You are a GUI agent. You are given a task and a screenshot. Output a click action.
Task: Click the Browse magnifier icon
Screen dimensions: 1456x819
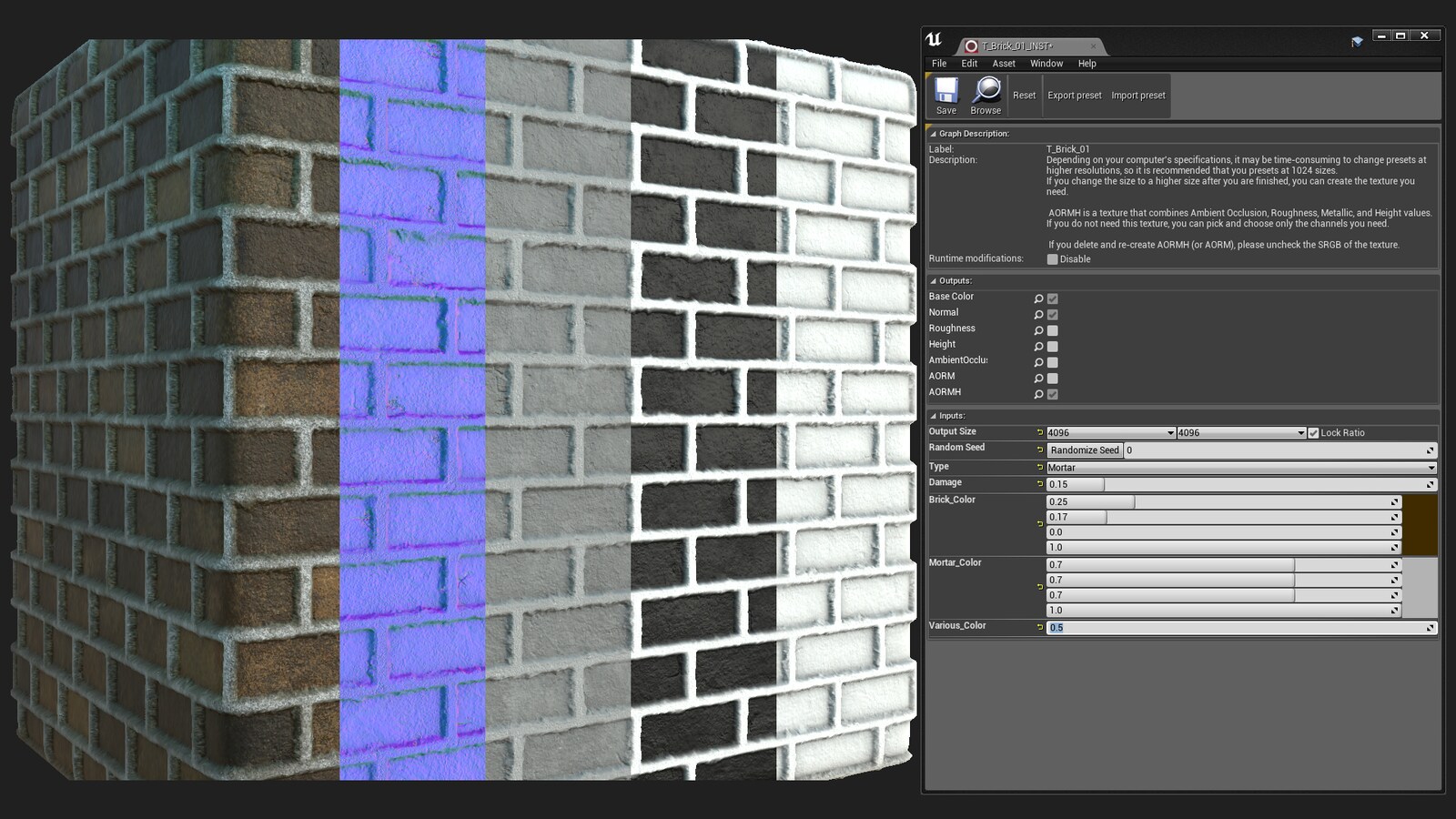pos(986,90)
